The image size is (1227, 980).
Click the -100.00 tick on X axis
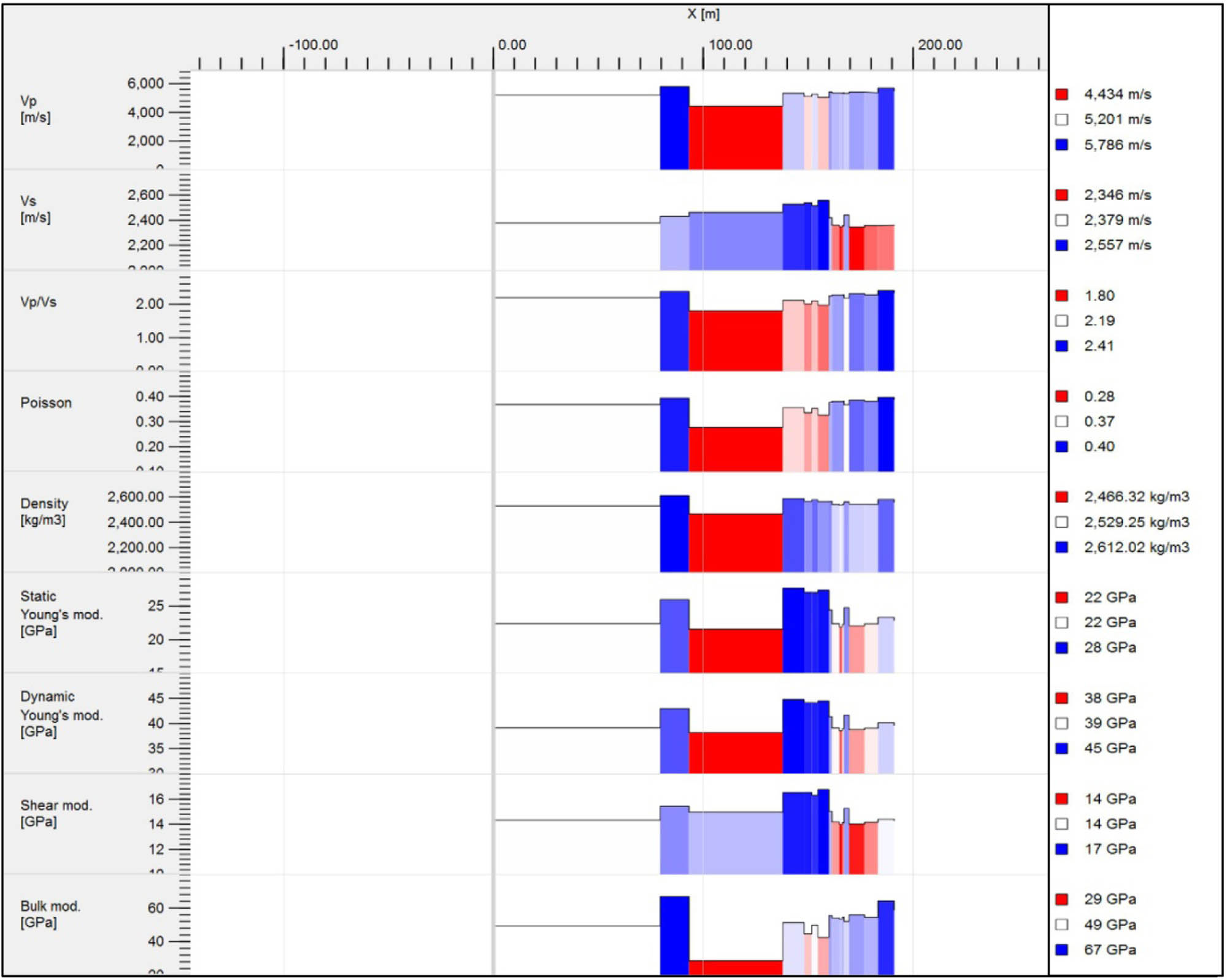313,45
